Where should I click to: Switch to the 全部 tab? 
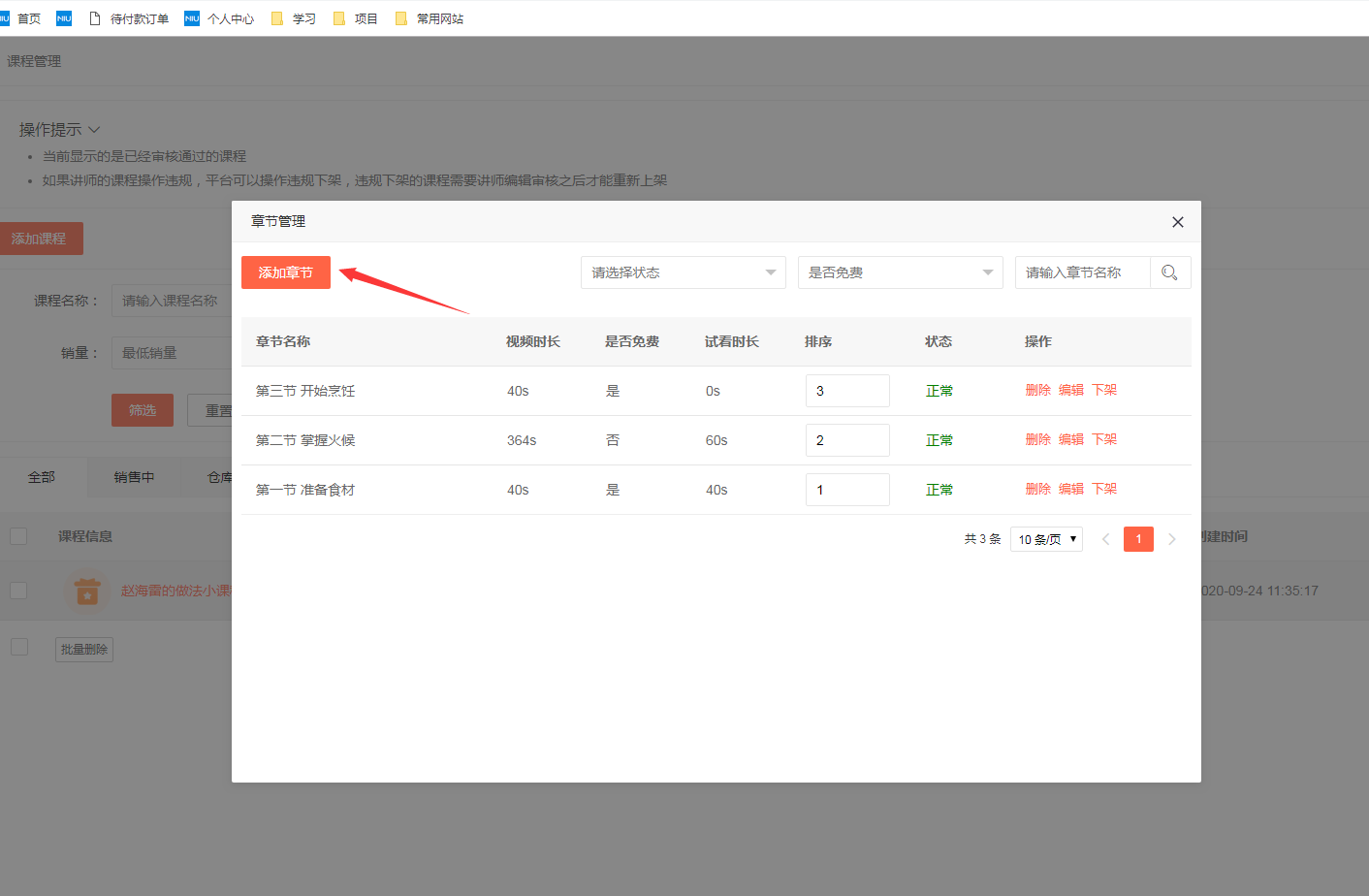coord(42,477)
